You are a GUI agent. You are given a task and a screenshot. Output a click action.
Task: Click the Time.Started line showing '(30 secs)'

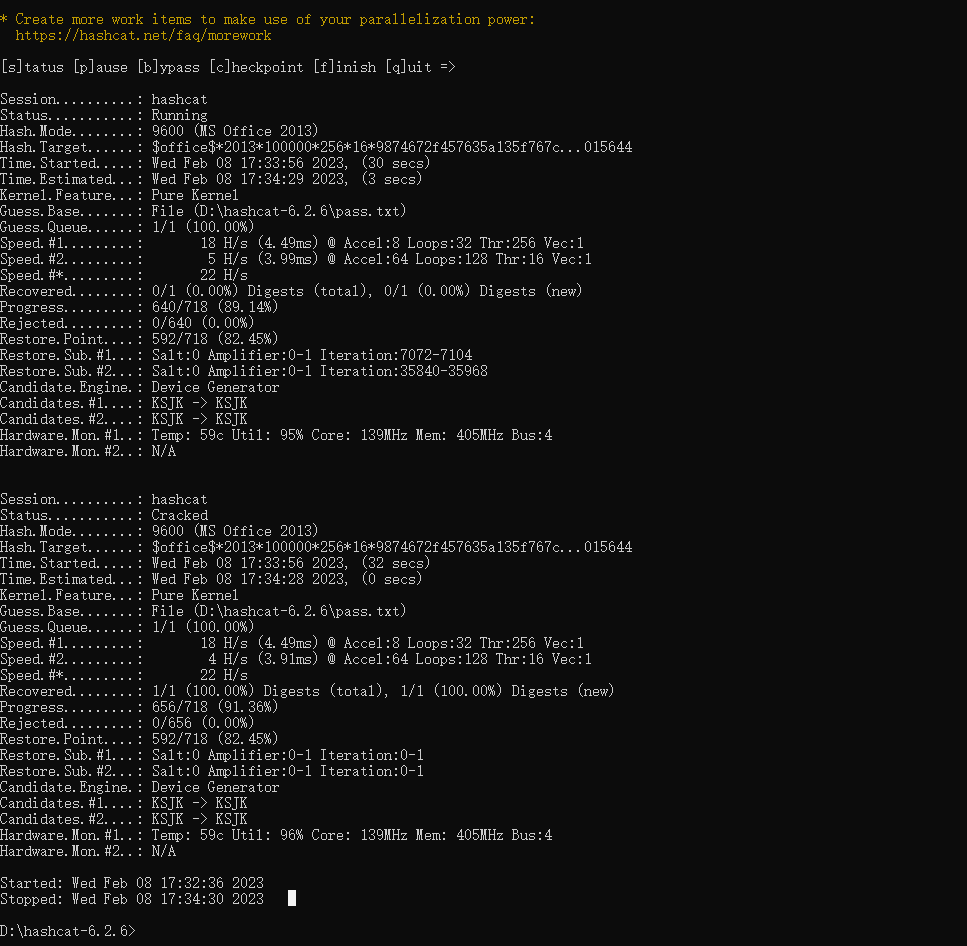tap(215, 163)
